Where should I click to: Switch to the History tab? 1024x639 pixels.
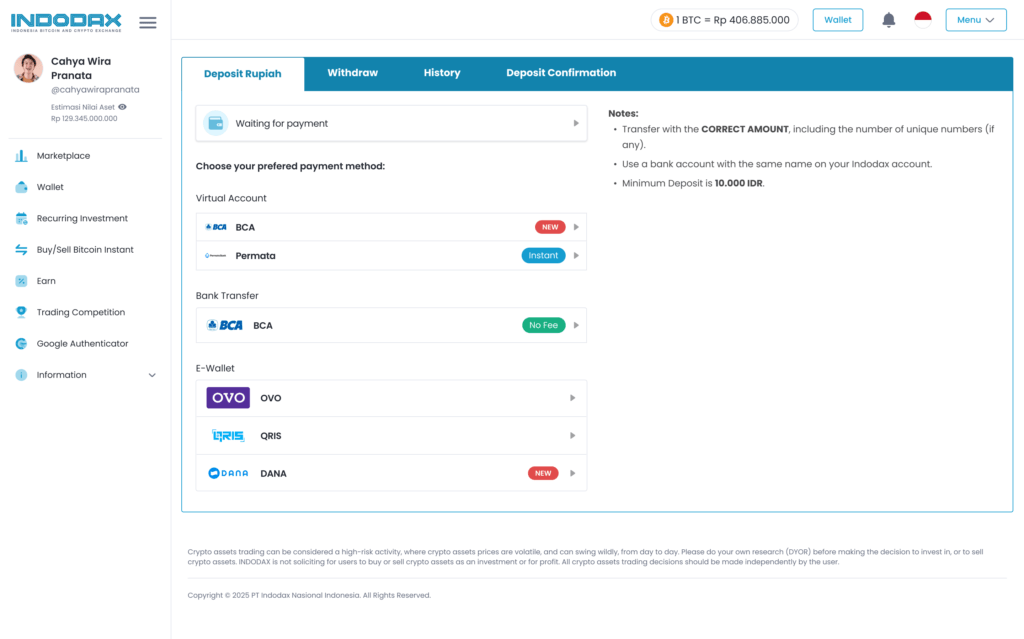pos(442,73)
